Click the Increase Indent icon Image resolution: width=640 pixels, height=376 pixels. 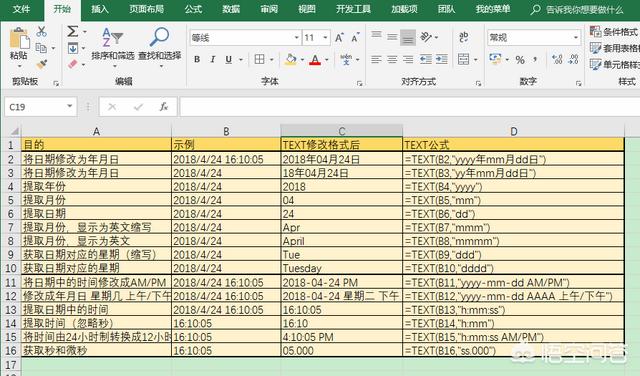tap(442, 60)
